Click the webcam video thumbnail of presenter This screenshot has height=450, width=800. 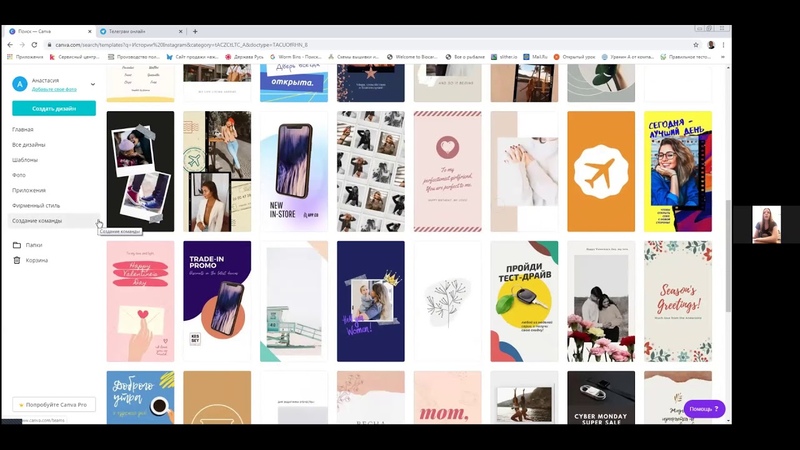click(x=766, y=224)
